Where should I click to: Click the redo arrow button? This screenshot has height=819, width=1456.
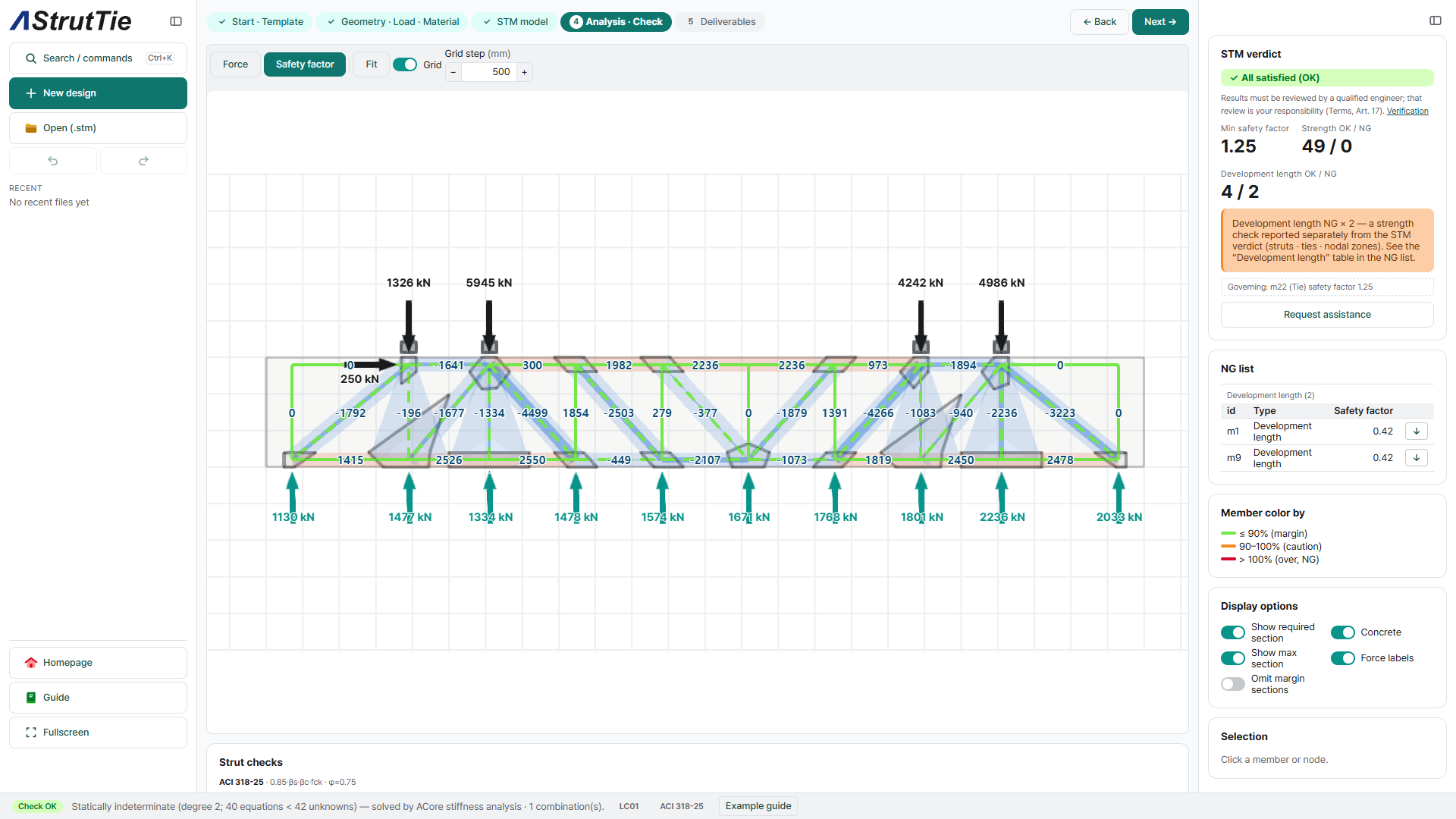143,161
